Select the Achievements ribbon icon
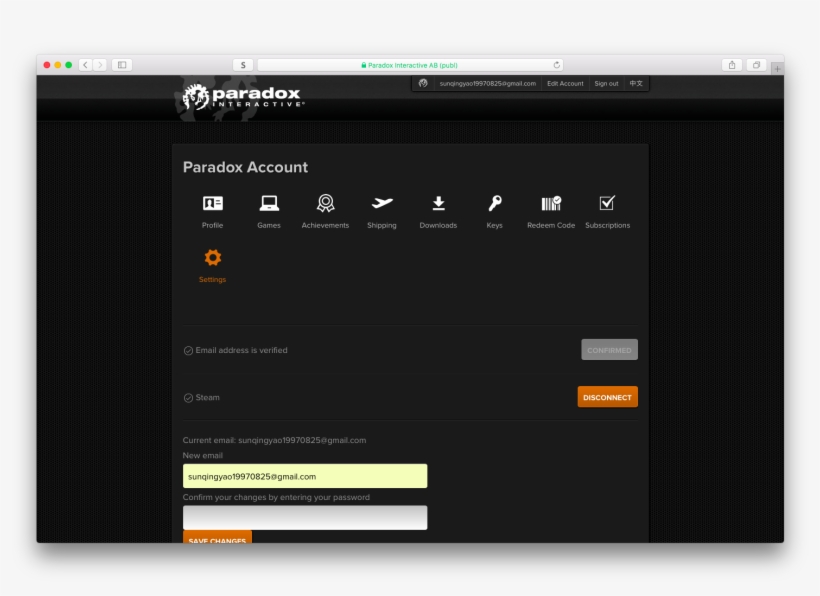820x596 pixels. point(325,204)
